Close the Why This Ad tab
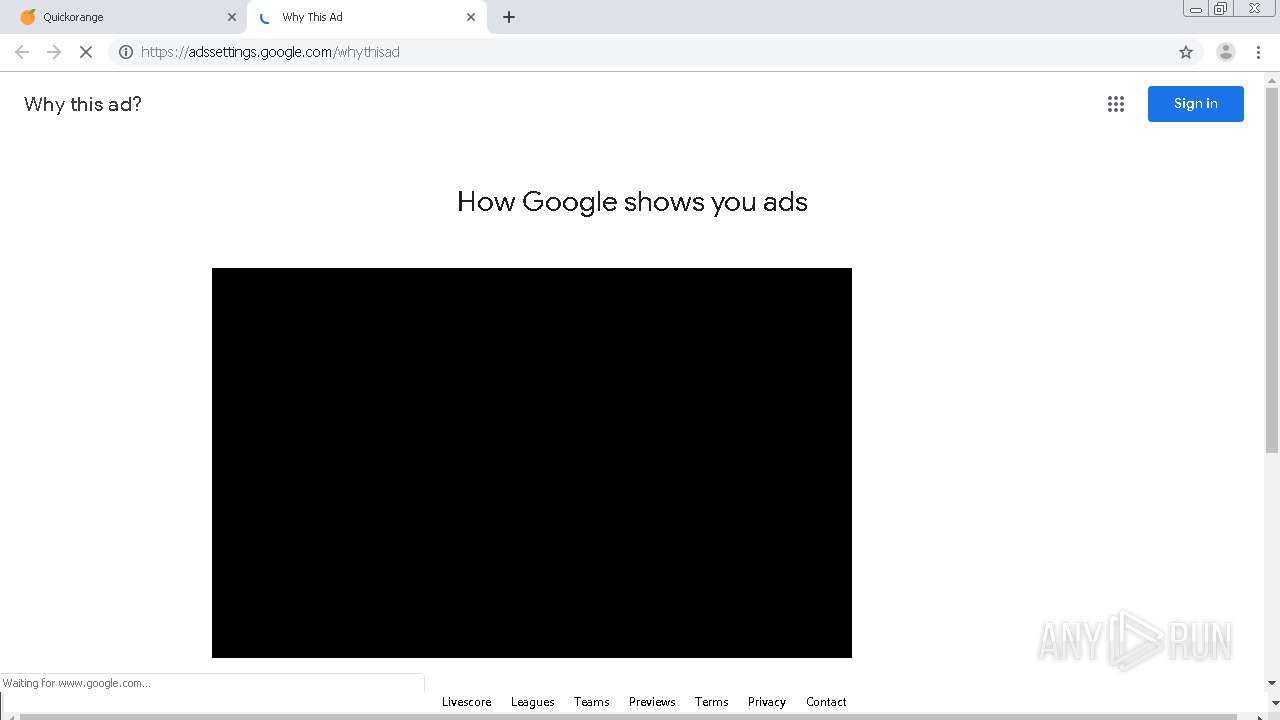The height and width of the screenshot is (720, 1280). tap(471, 17)
